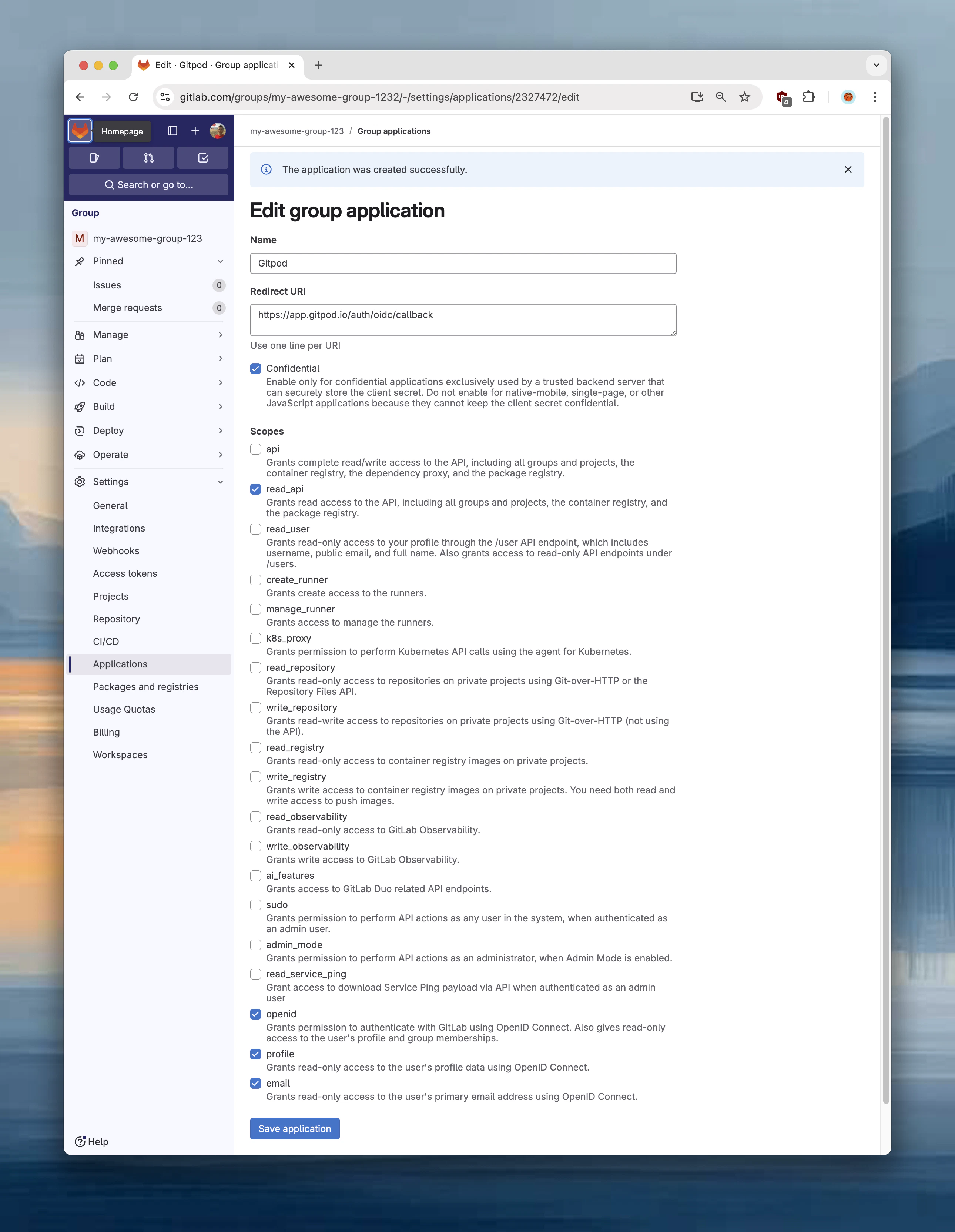Collapse the Pinned section
Viewport: 955px width, 1232px height.
tap(150, 261)
